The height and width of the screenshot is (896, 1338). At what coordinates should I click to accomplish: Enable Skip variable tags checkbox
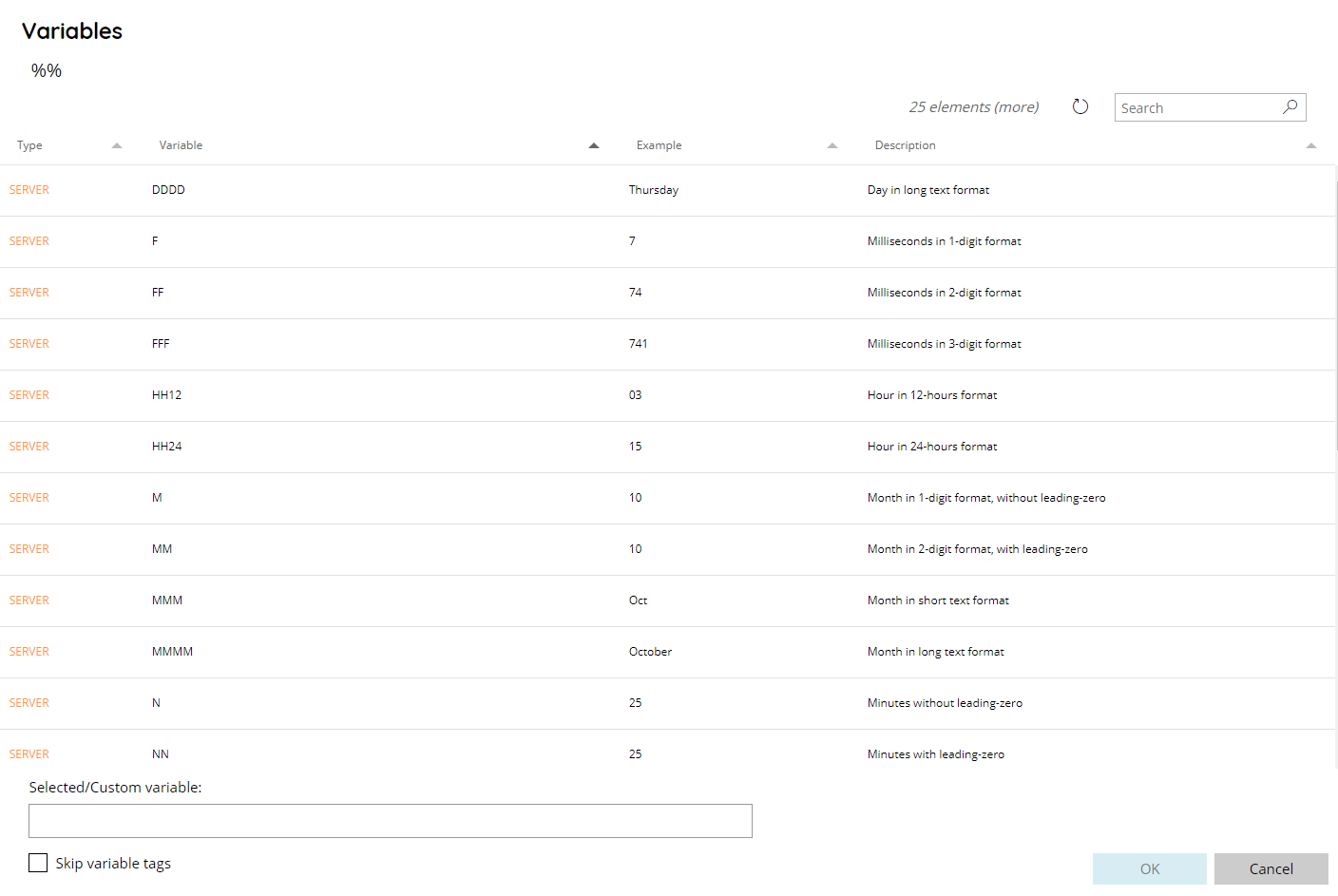pos(38,863)
